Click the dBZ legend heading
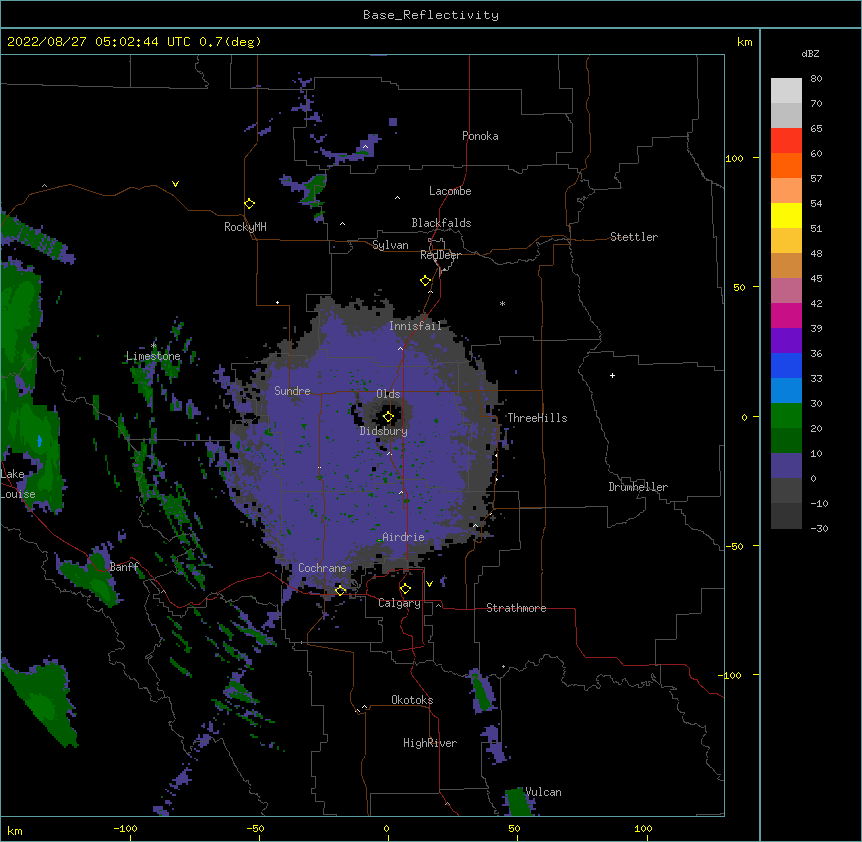 pos(810,54)
